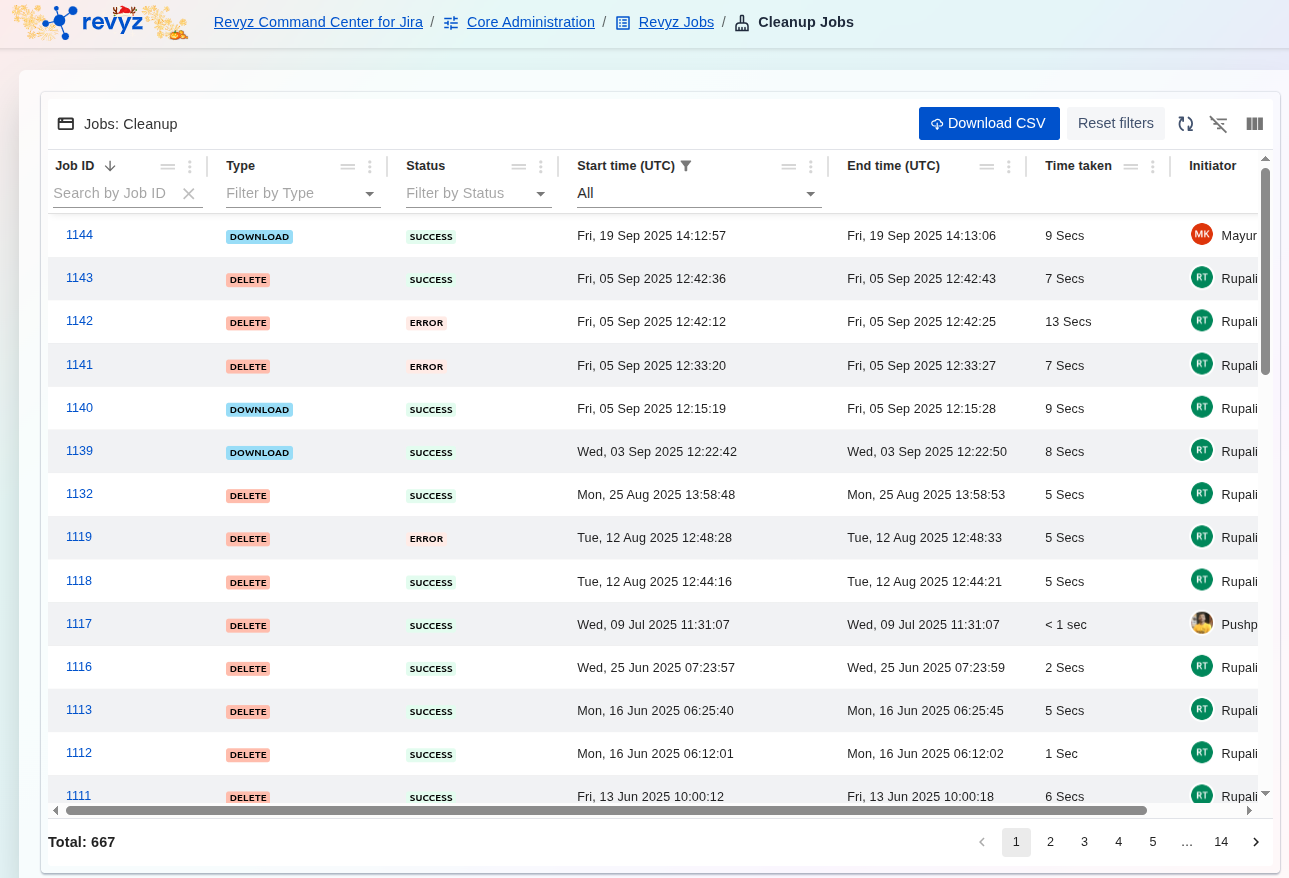
Task: Open the column chooser icon
Action: [1254, 124]
